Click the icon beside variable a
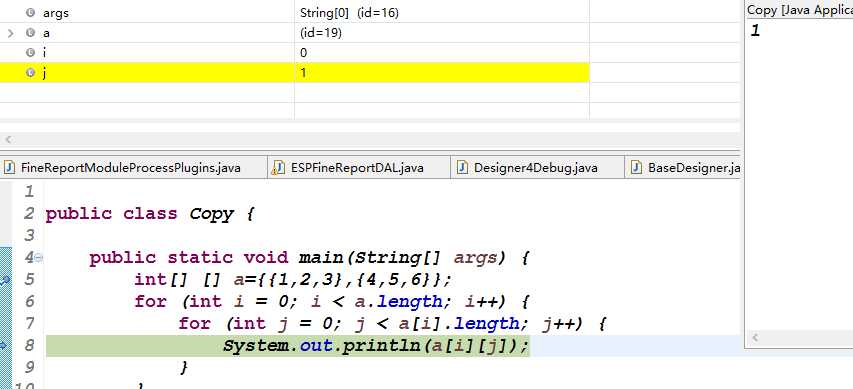The image size is (853, 389). click(30, 33)
